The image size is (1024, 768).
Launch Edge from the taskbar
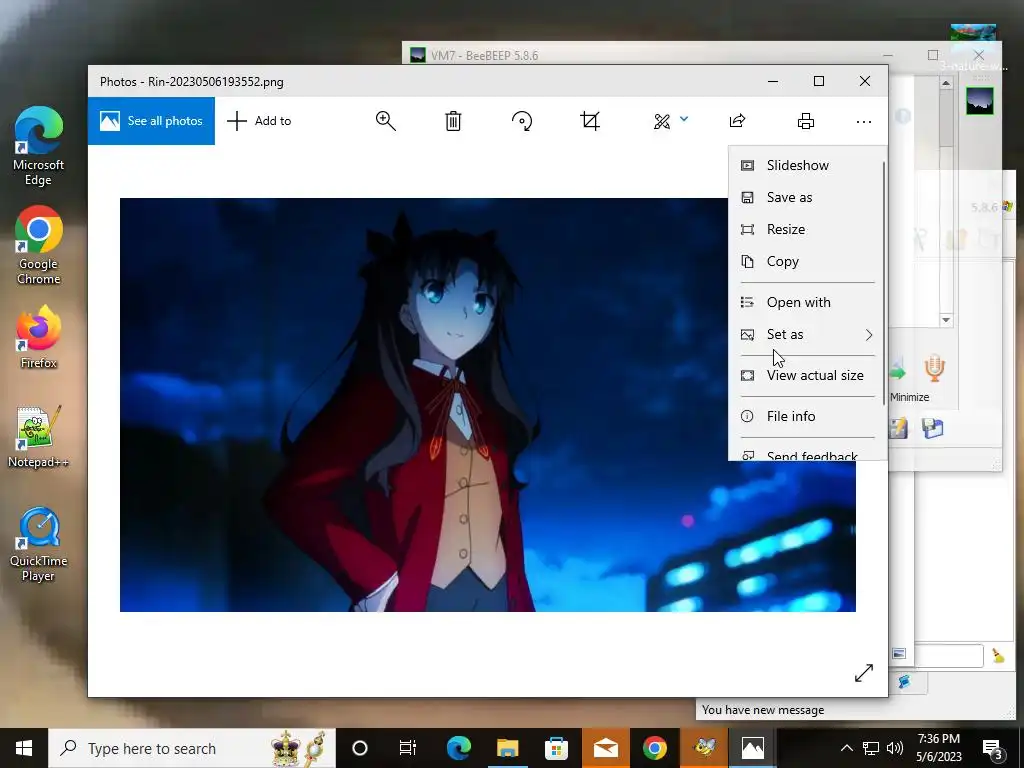point(458,748)
